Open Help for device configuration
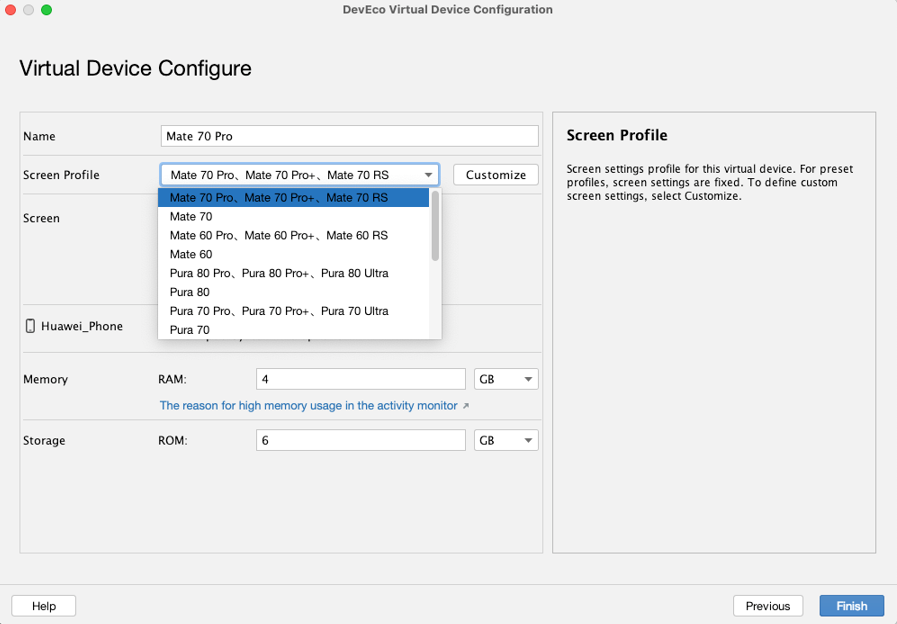The height and width of the screenshot is (624, 897). tap(43, 606)
